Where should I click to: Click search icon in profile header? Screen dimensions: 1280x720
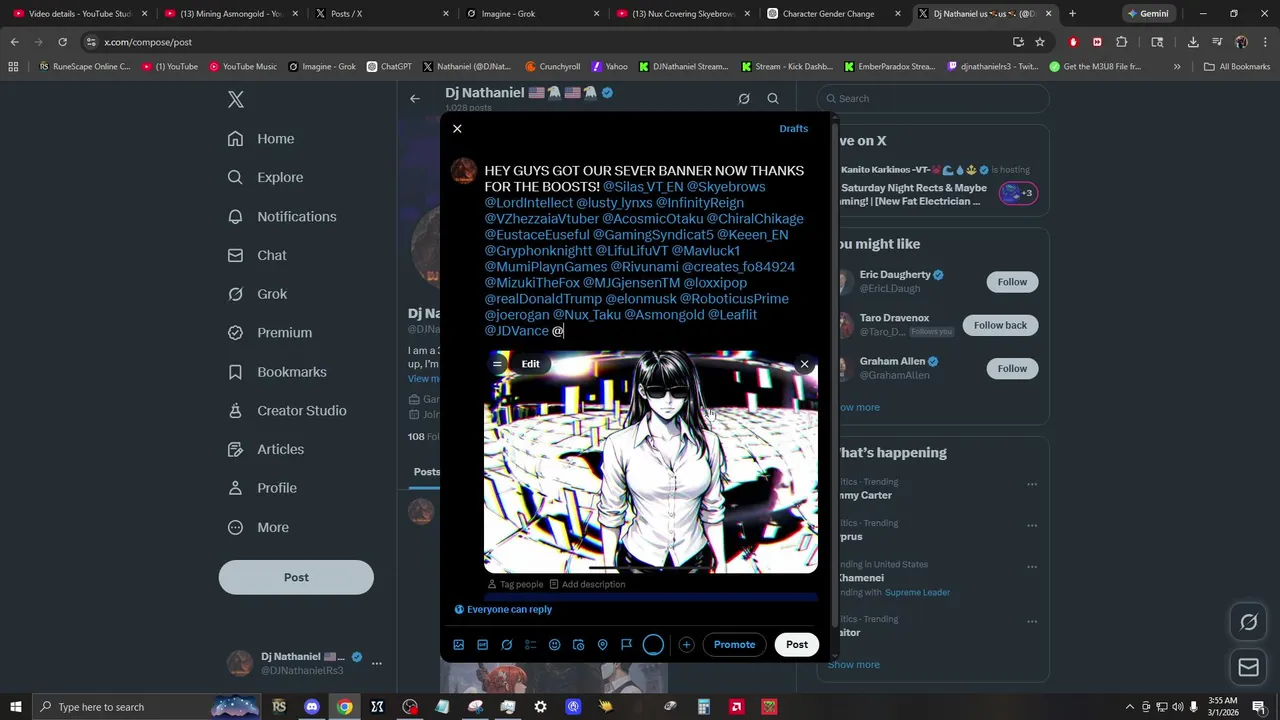(773, 99)
